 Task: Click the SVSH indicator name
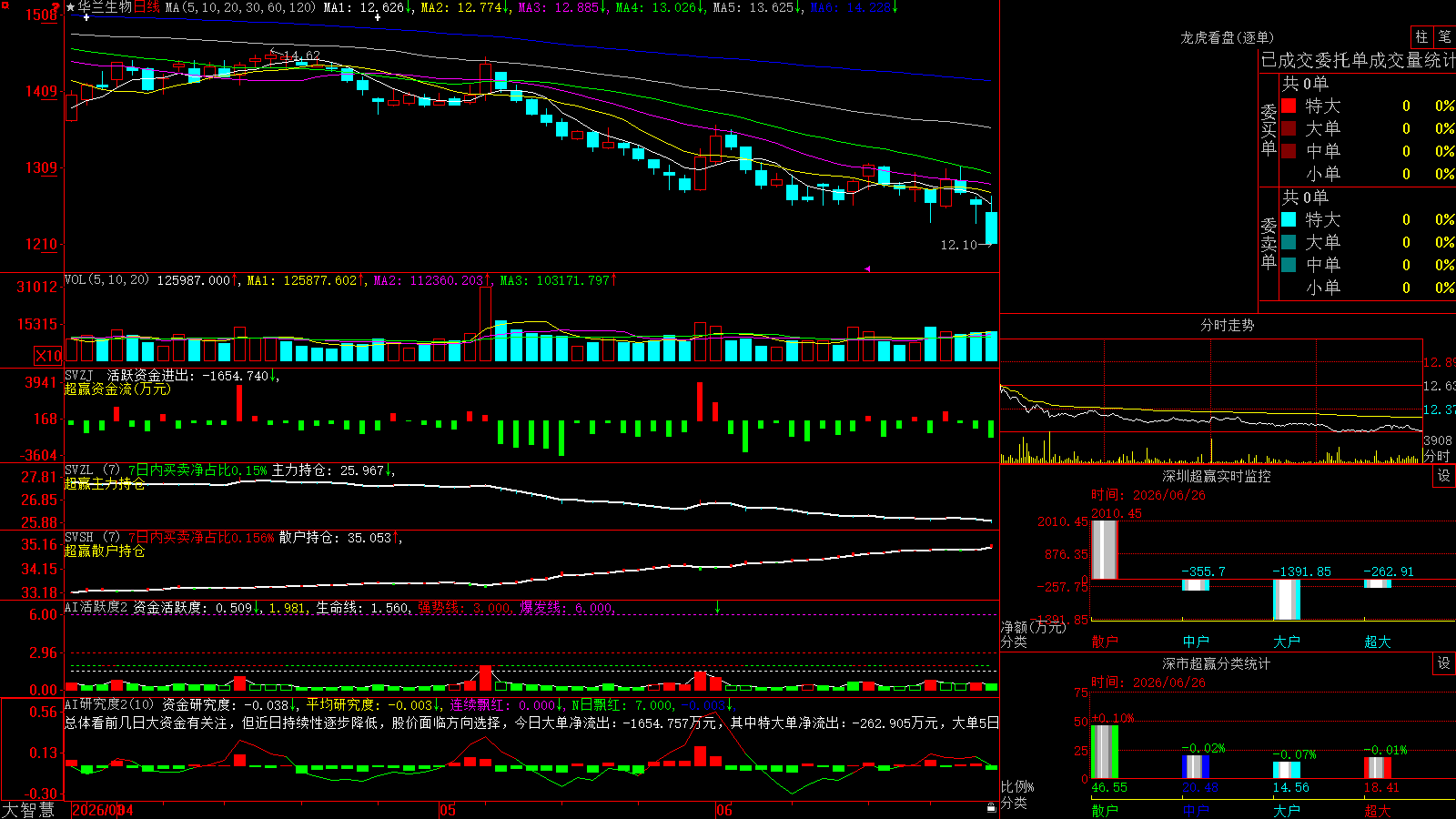79,538
